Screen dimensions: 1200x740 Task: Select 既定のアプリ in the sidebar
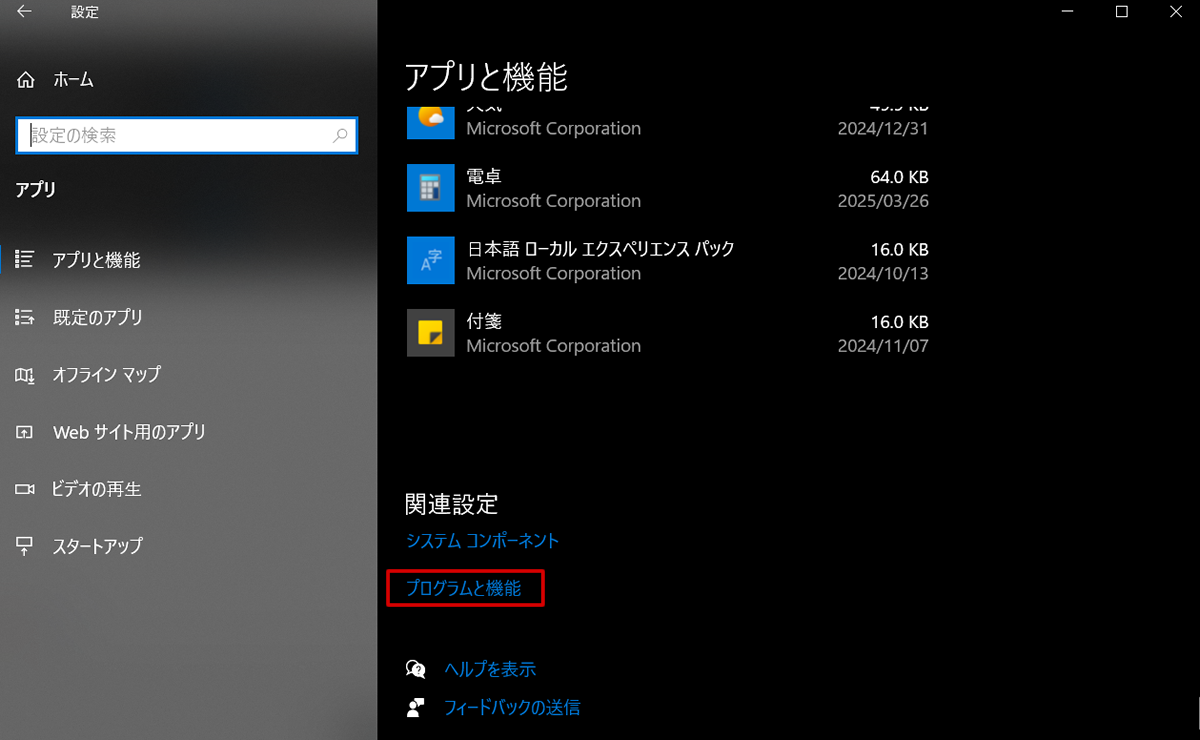(97, 318)
